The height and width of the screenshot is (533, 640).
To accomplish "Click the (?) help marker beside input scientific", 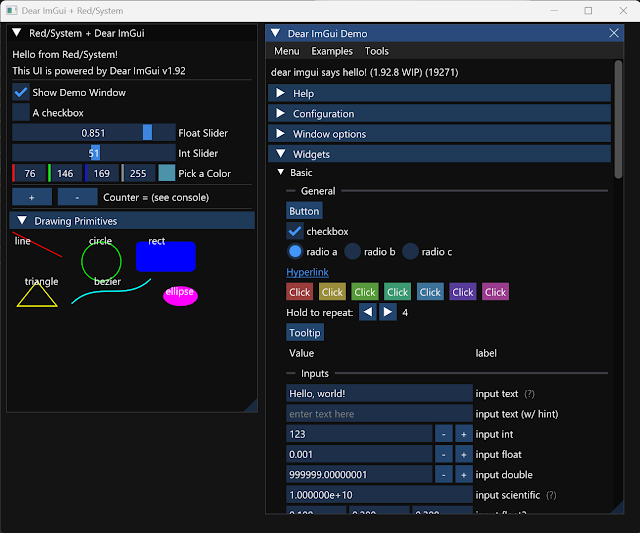I will pos(551,495).
